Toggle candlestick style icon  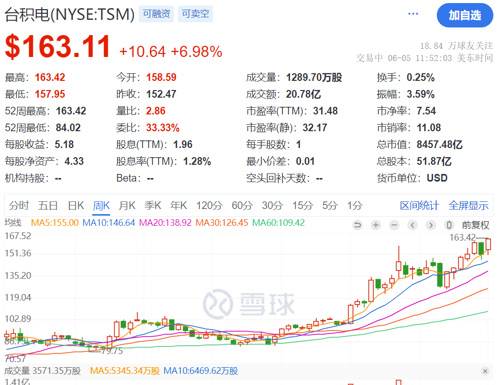click(x=449, y=225)
